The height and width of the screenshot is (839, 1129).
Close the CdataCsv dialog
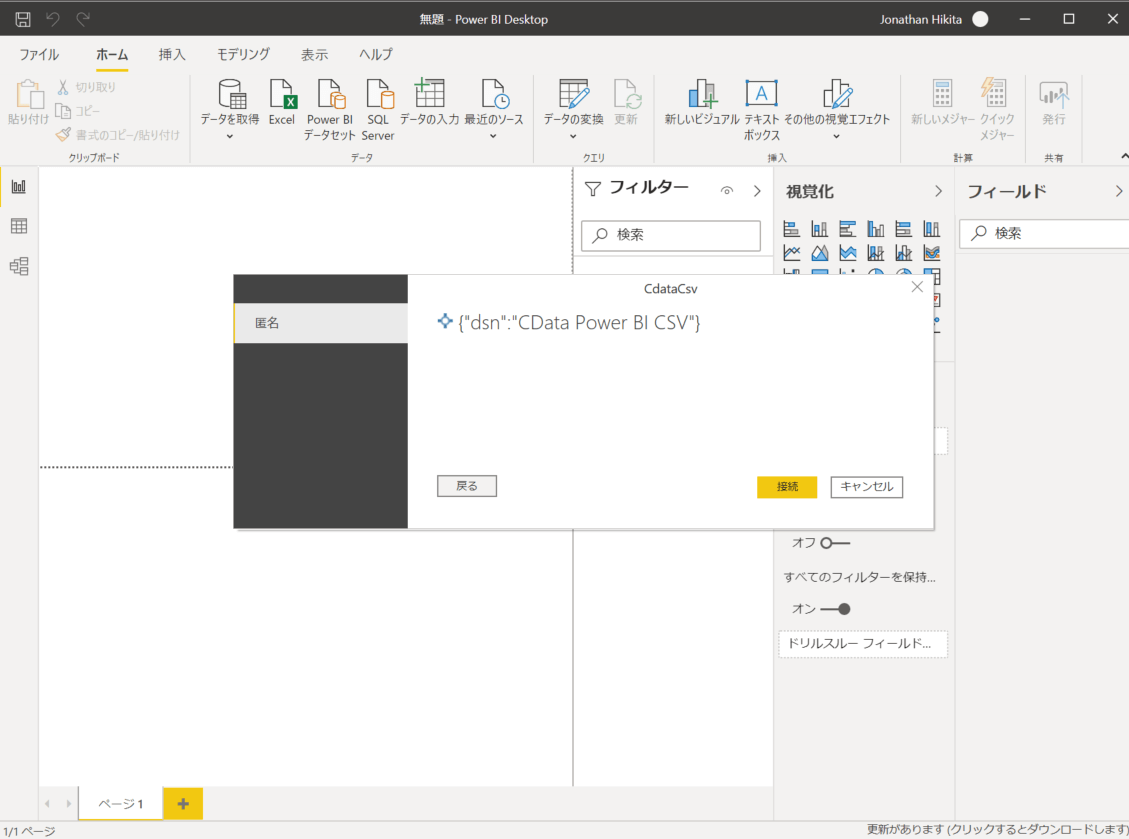pos(917,287)
